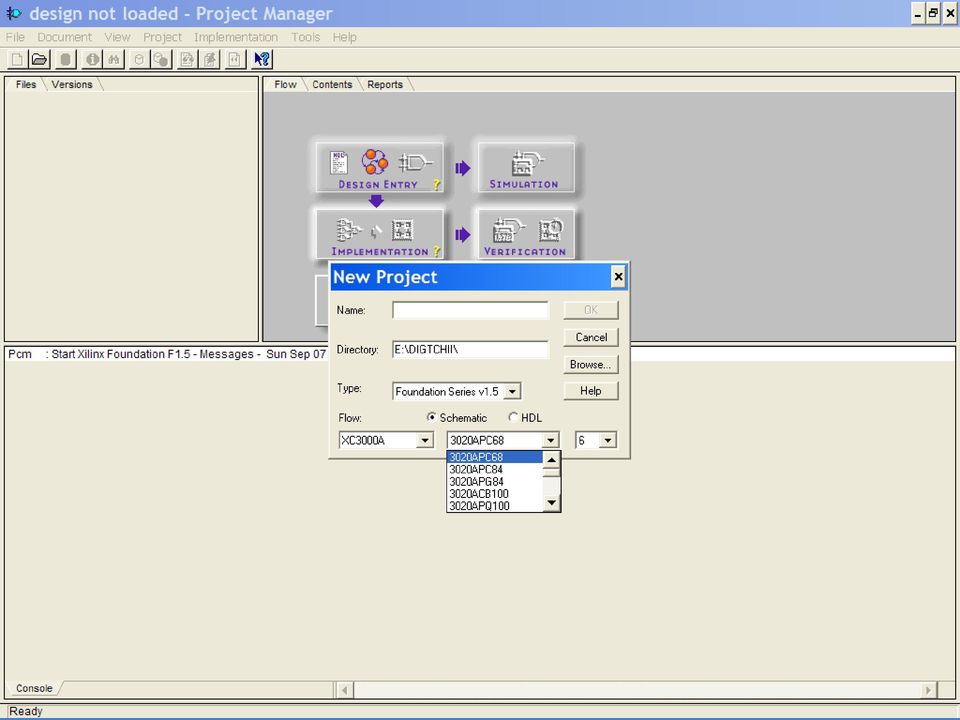Choose 3020ACB100 in the device list
This screenshot has height=720, width=960.
[495, 494]
